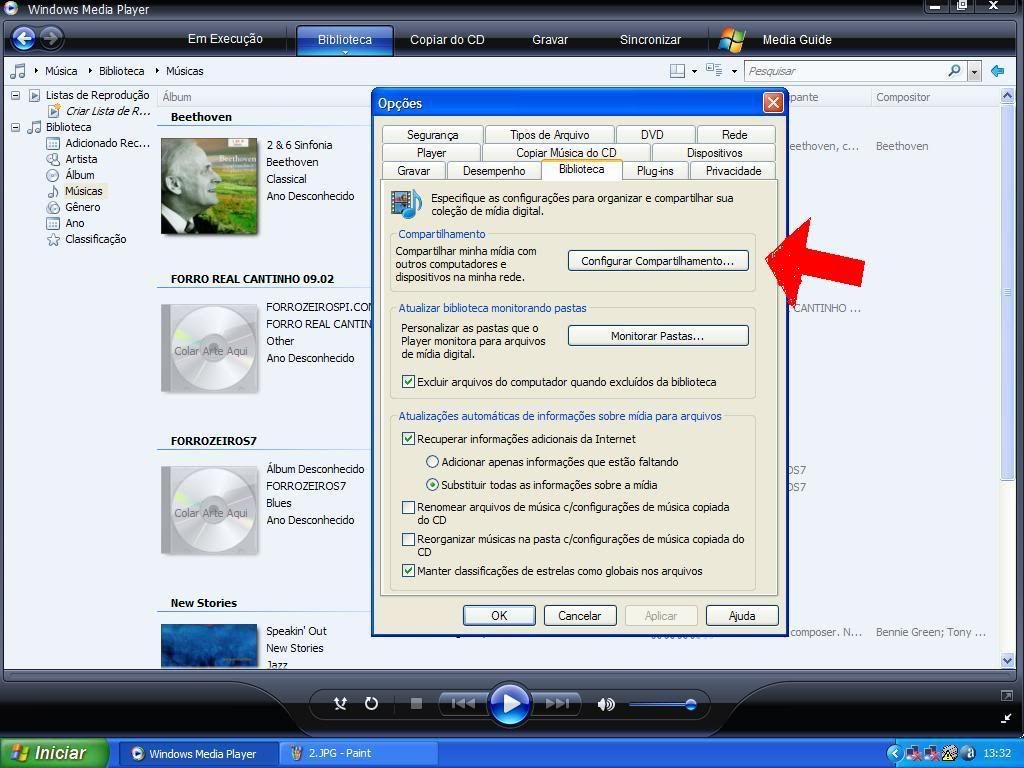Click the view options icon
Viewport: 1024px width, 768px height.
pos(714,71)
